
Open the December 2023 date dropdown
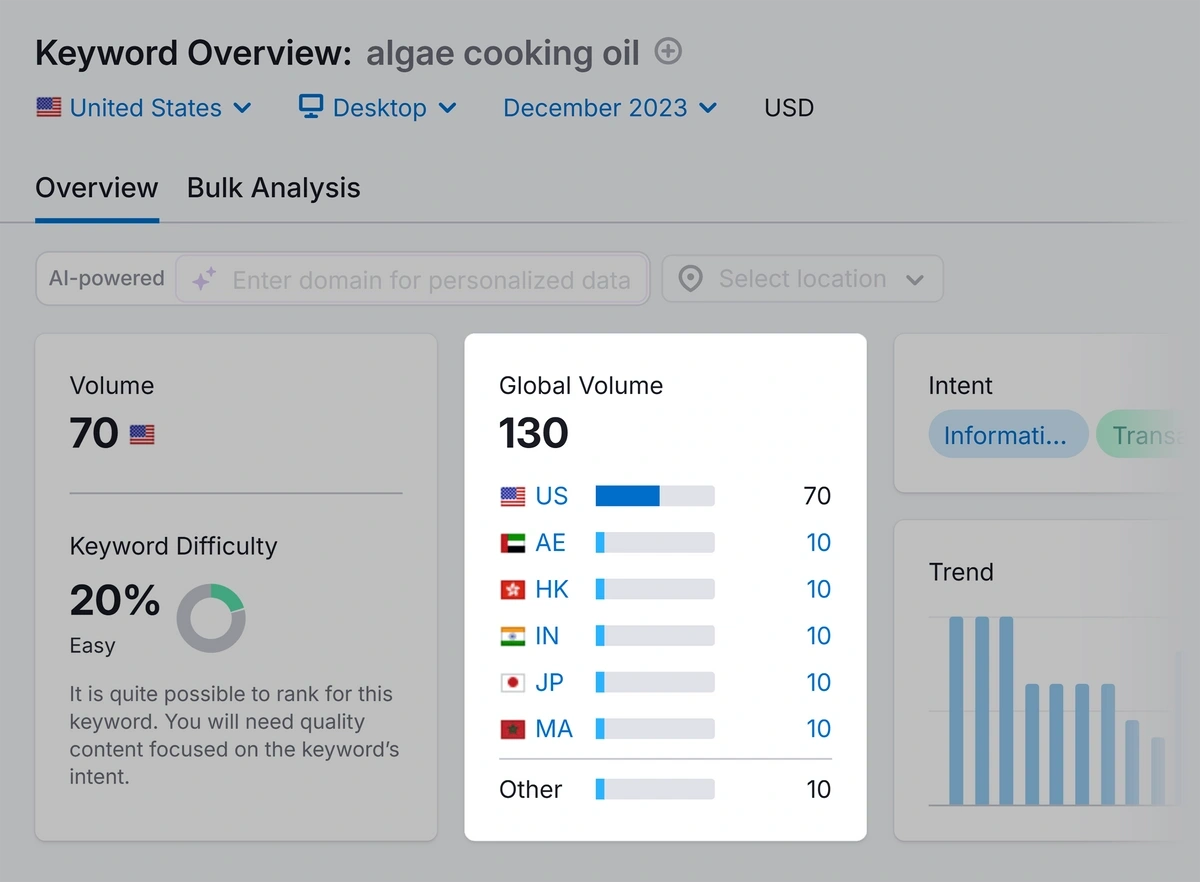pyautogui.click(x=610, y=108)
